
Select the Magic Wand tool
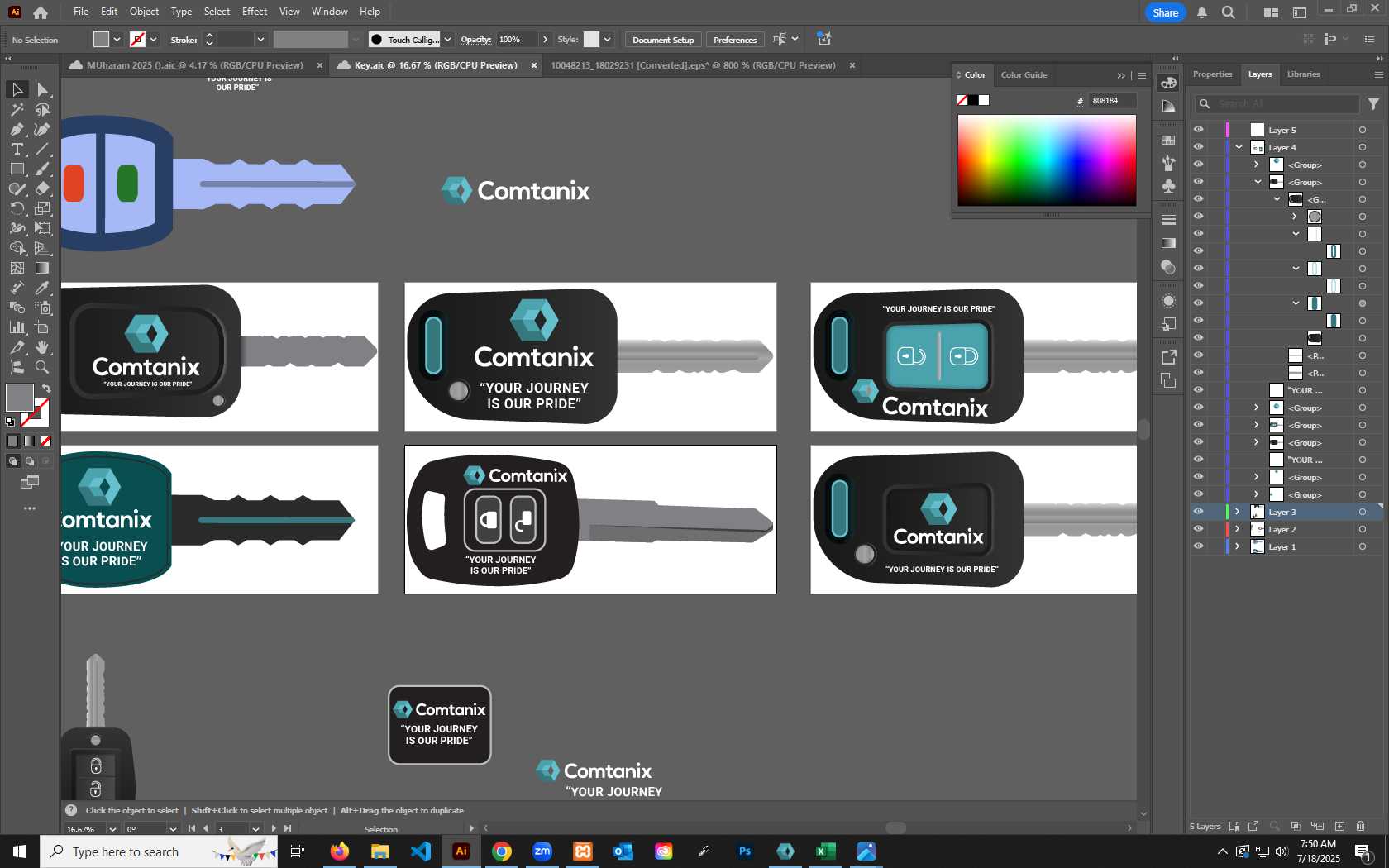[x=17, y=109]
